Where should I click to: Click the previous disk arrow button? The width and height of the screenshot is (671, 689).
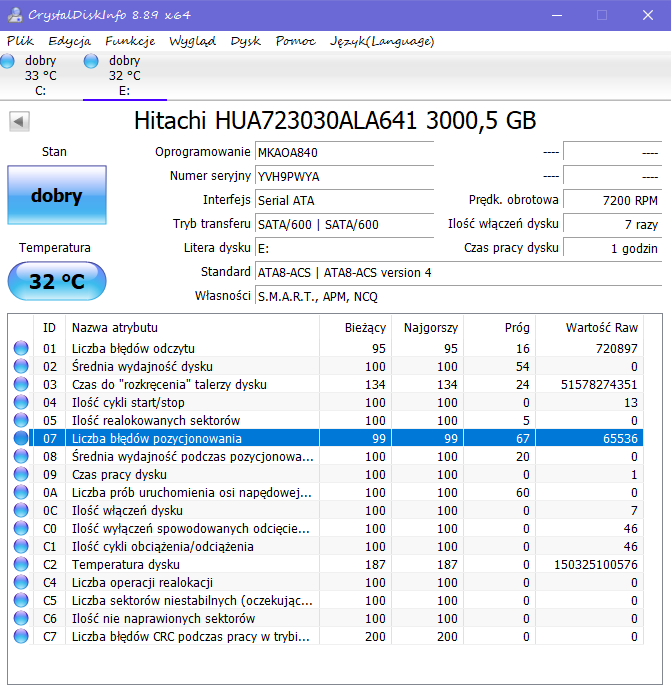coord(19,121)
